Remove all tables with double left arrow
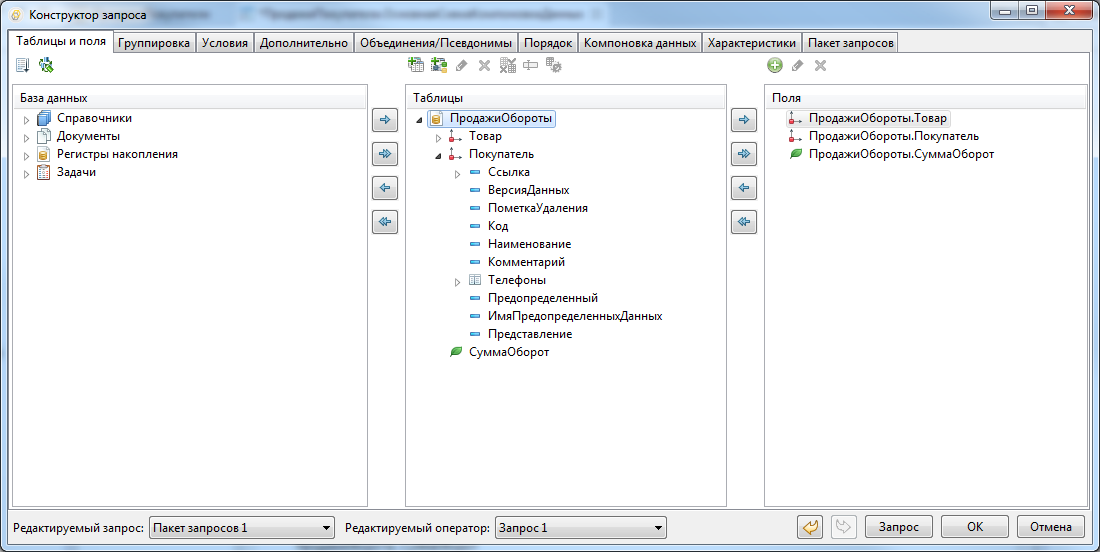Viewport: 1100px width, 552px height. click(x=384, y=222)
